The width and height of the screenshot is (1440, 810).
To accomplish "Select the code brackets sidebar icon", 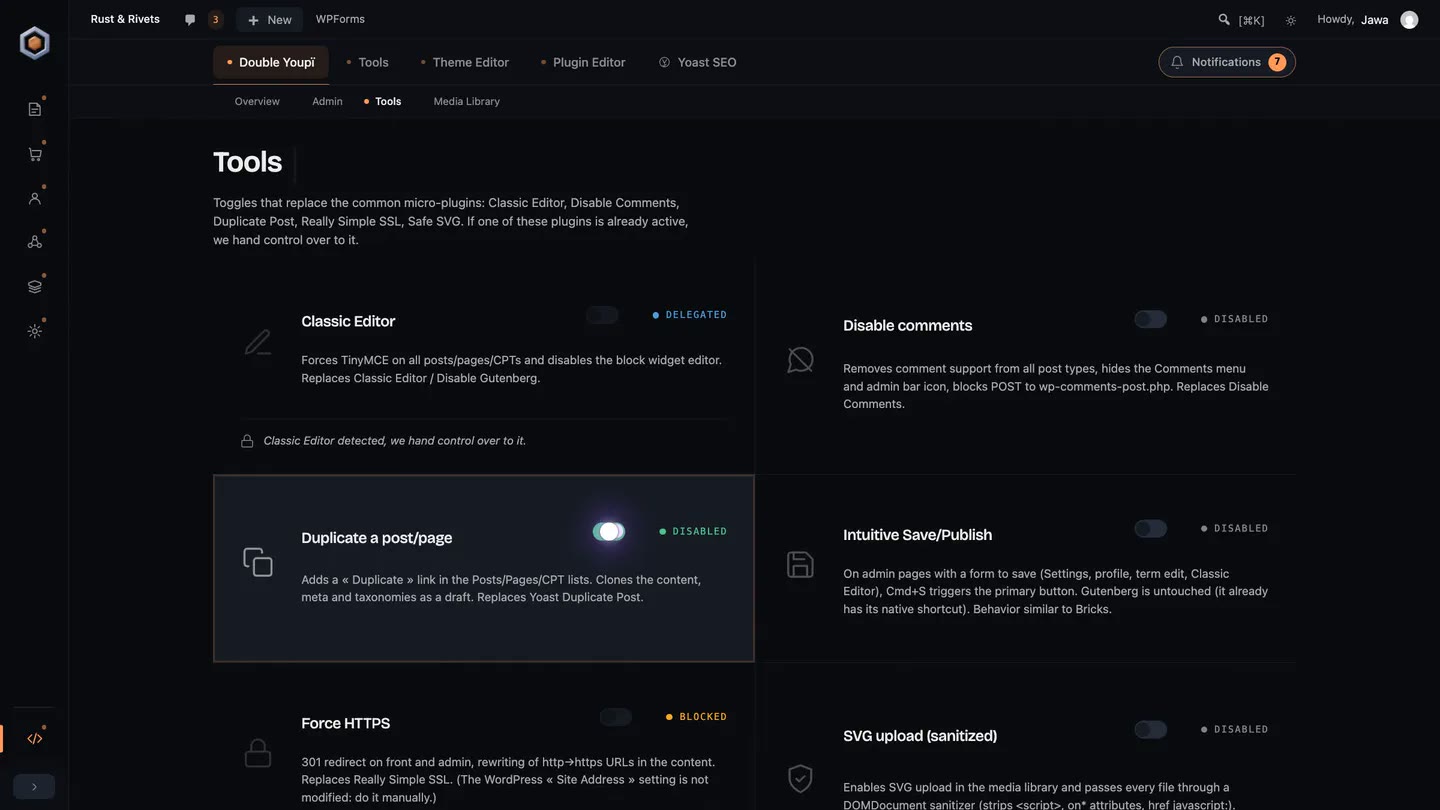I will click(x=35, y=739).
